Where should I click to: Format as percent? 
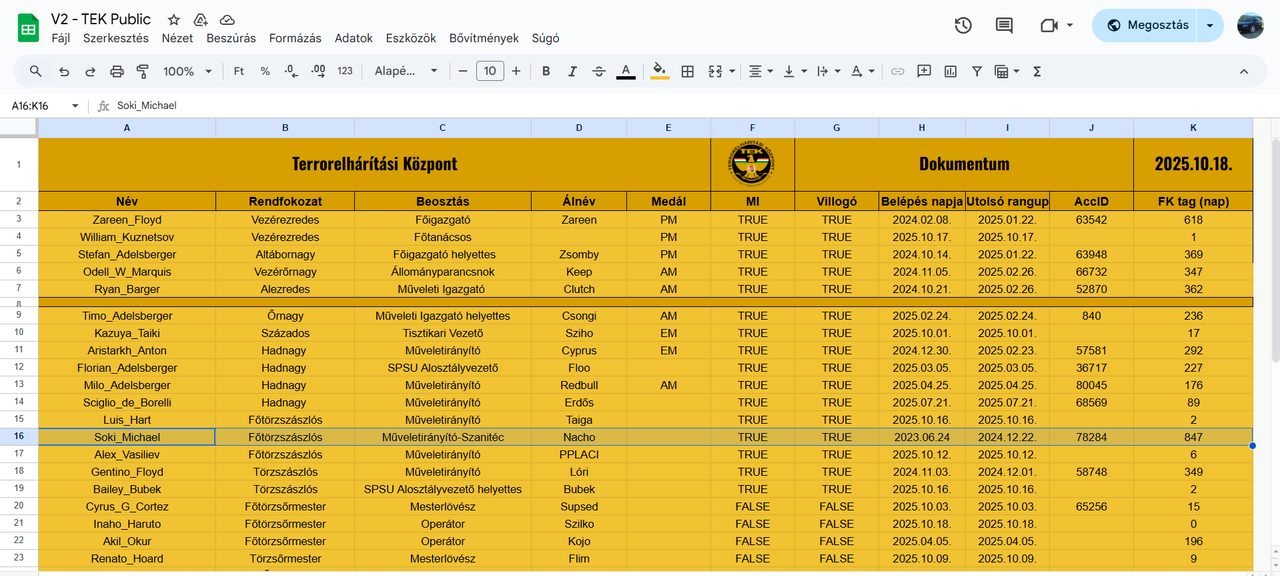tap(265, 71)
